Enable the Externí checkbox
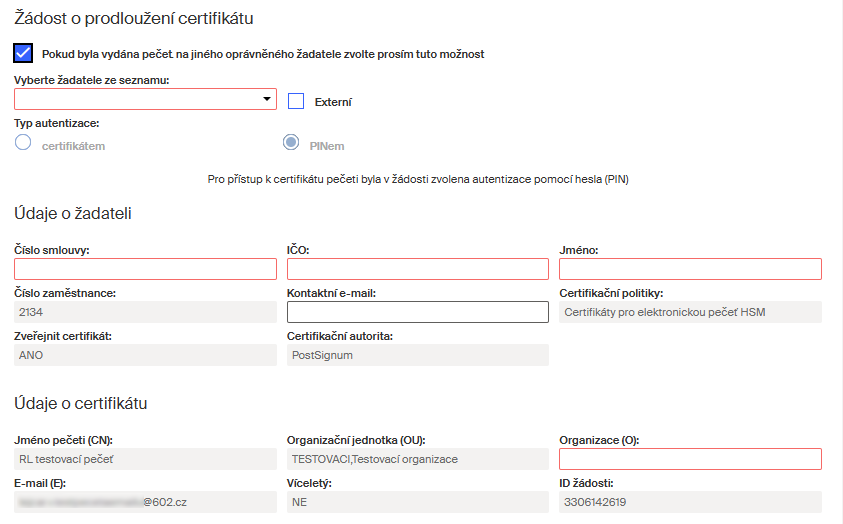 pyautogui.click(x=296, y=101)
